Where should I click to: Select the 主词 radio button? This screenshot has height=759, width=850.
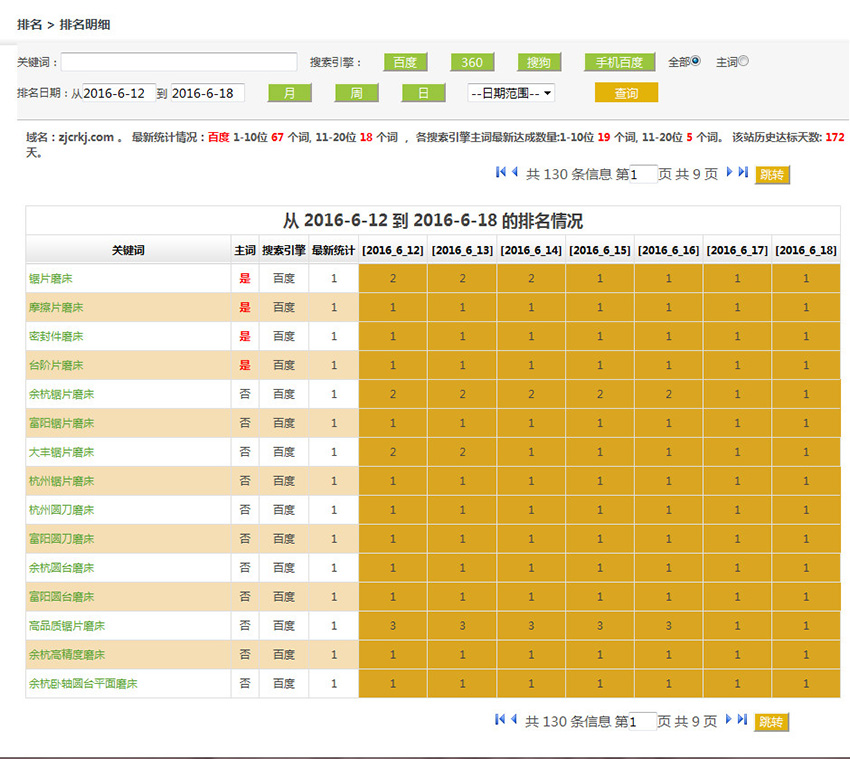pos(743,61)
